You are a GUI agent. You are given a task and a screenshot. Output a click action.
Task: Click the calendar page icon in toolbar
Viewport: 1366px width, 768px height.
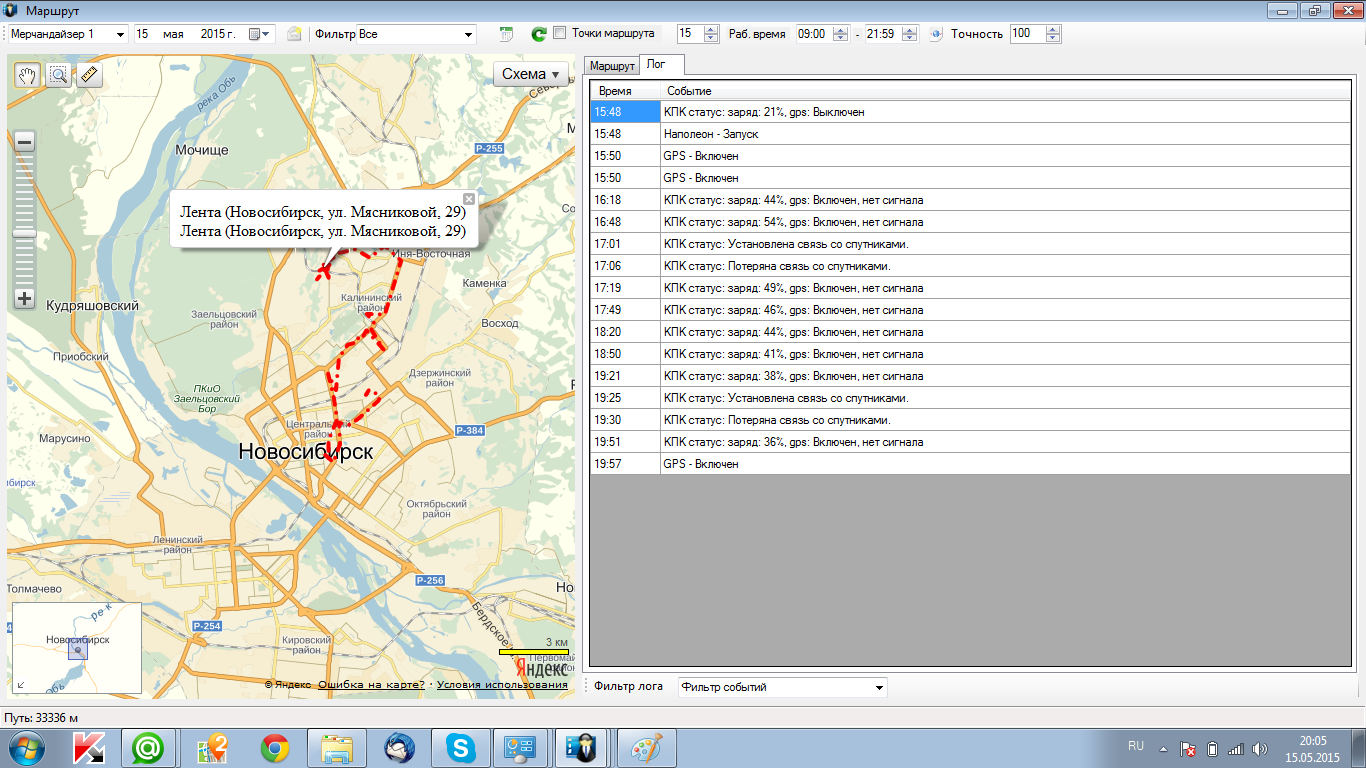click(x=507, y=34)
